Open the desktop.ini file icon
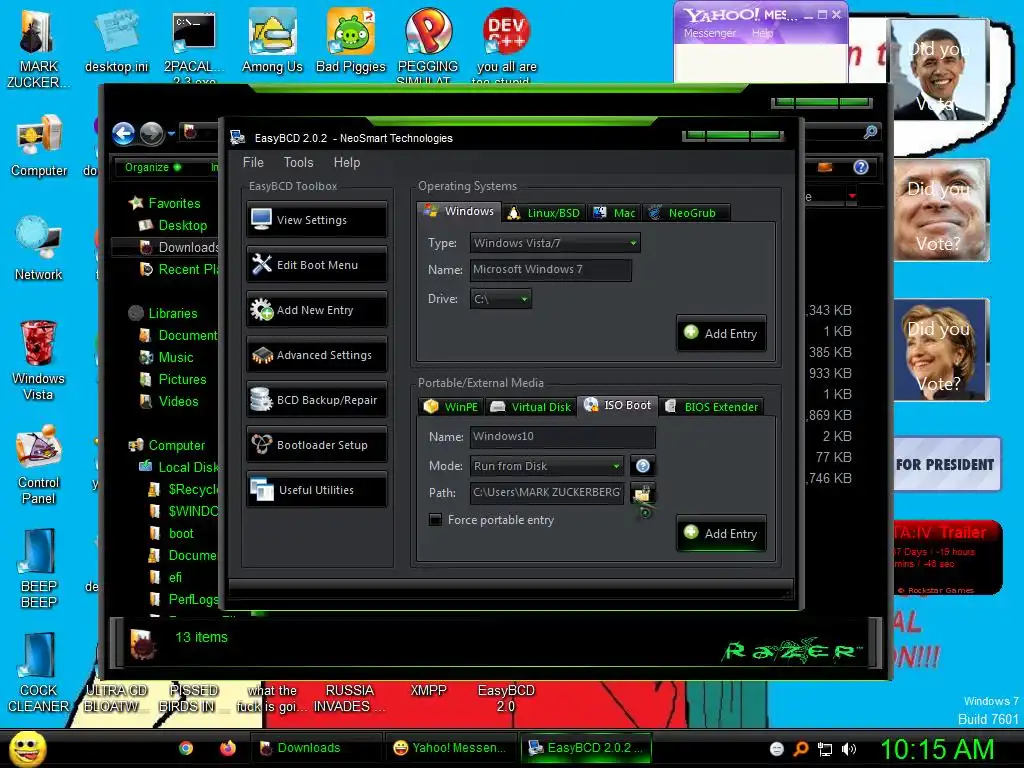This screenshot has height=768, width=1024. tap(116, 40)
